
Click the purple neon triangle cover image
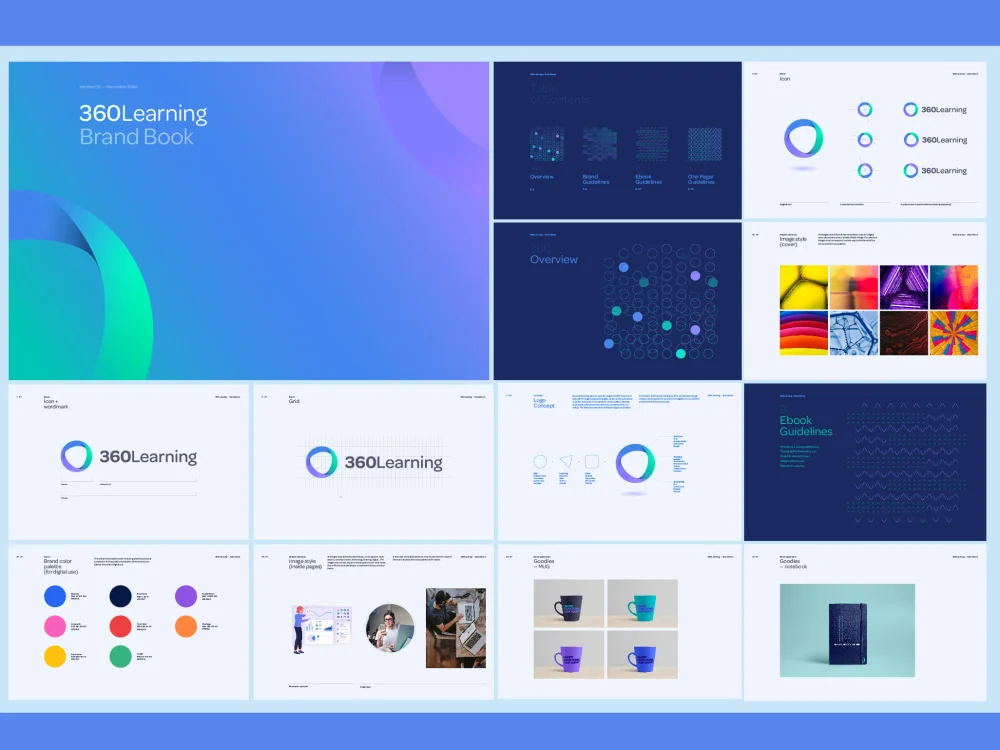point(904,287)
